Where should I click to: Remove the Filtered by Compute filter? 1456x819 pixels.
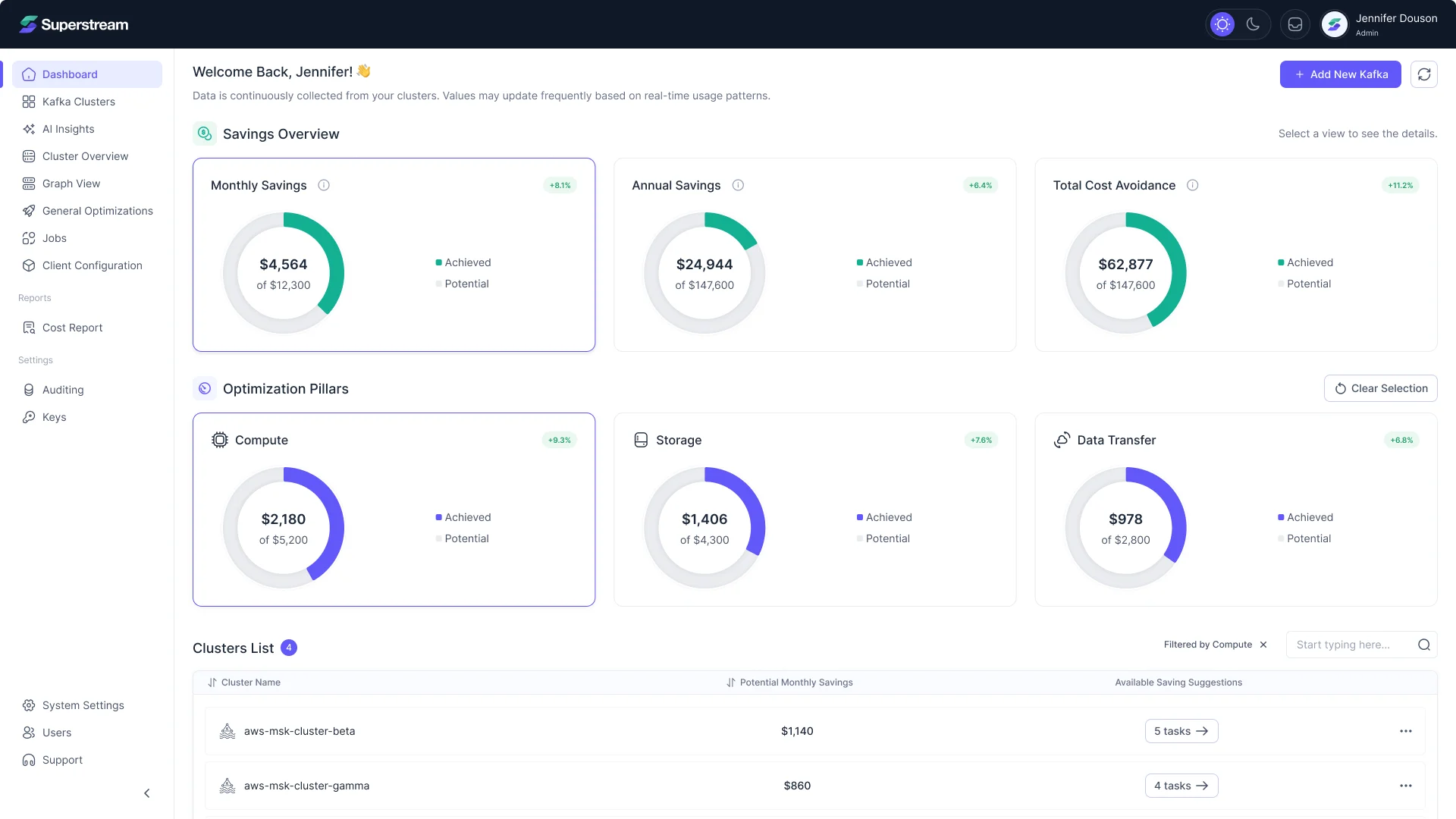[x=1263, y=645]
